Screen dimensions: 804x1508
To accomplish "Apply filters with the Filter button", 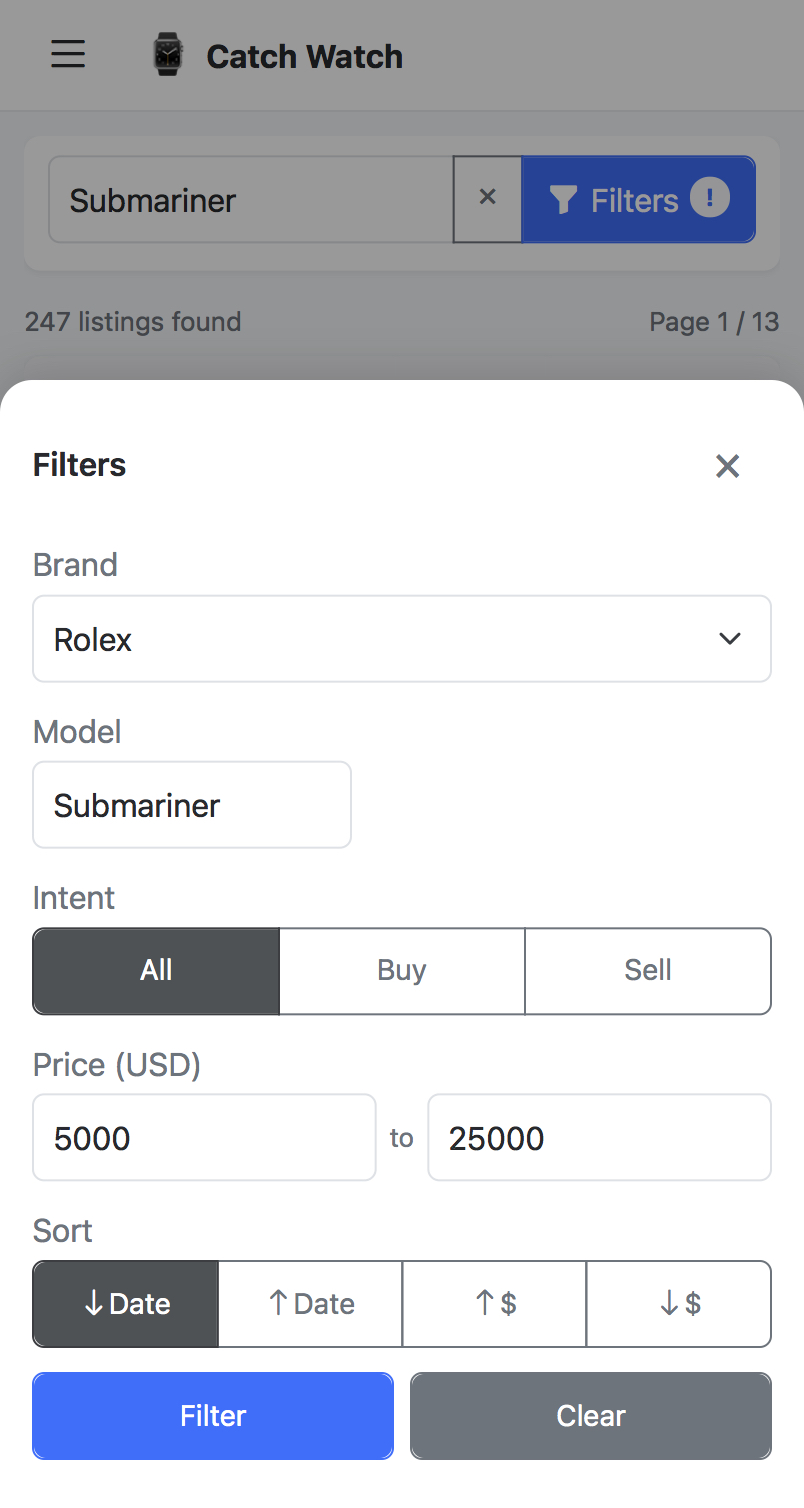I will [x=212, y=1415].
